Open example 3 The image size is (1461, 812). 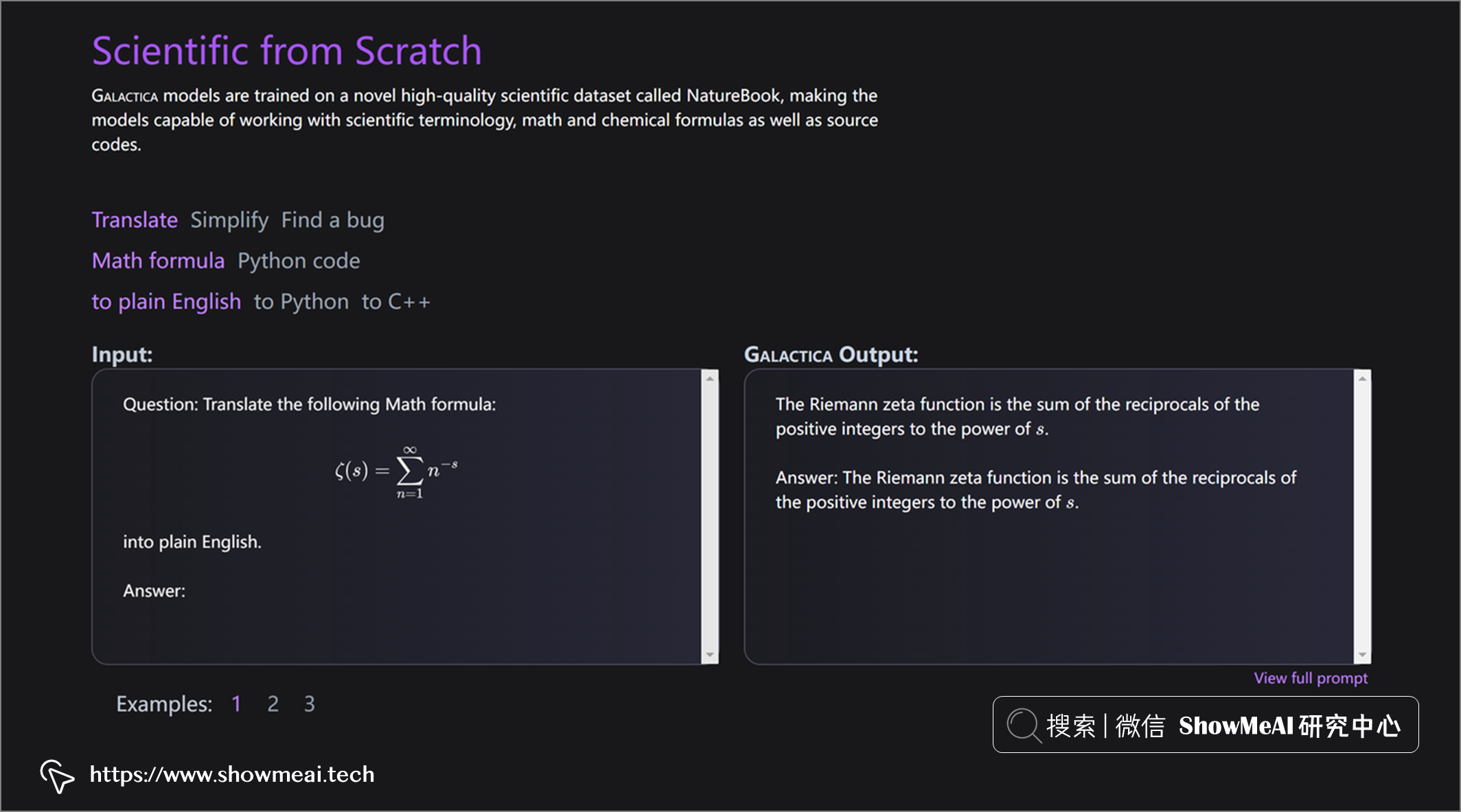click(x=310, y=704)
